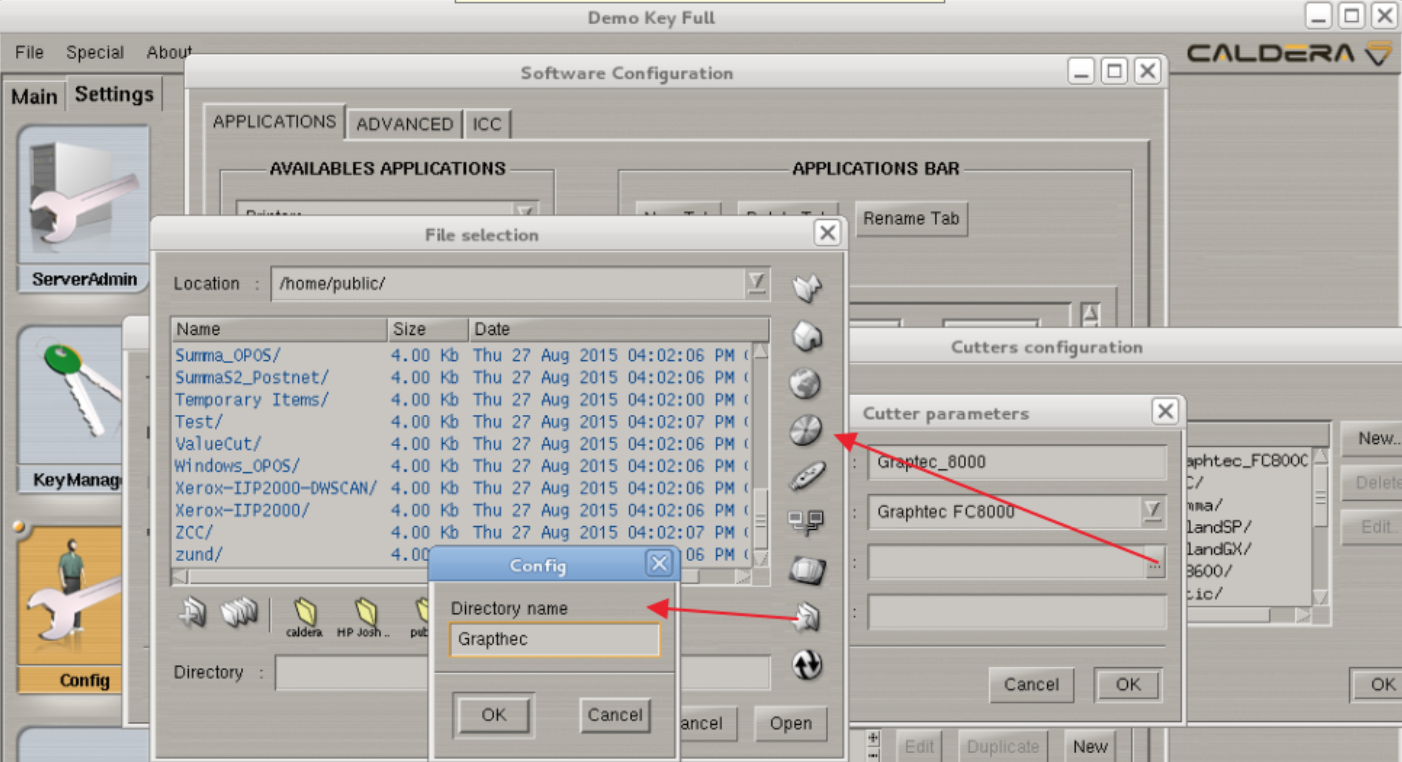Switch to the ICC tab
The height and width of the screenshot is (762, 1402).
tap(487, 124)
